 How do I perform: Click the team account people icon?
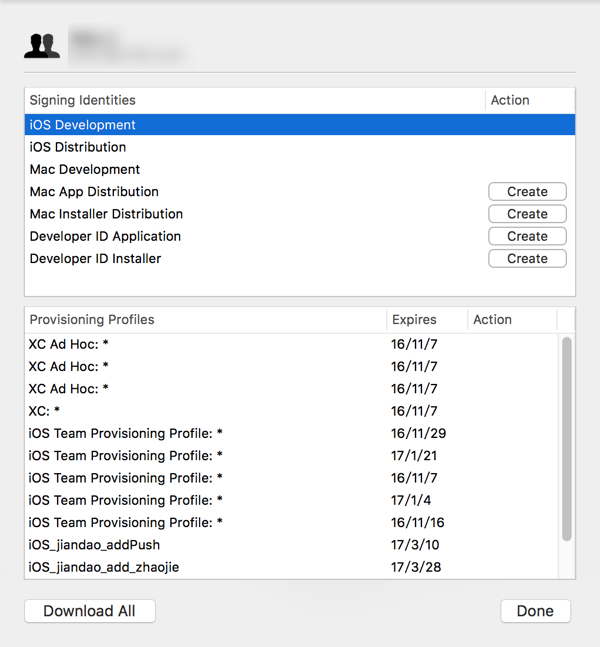pyautogui.click(x=42, y=46)
